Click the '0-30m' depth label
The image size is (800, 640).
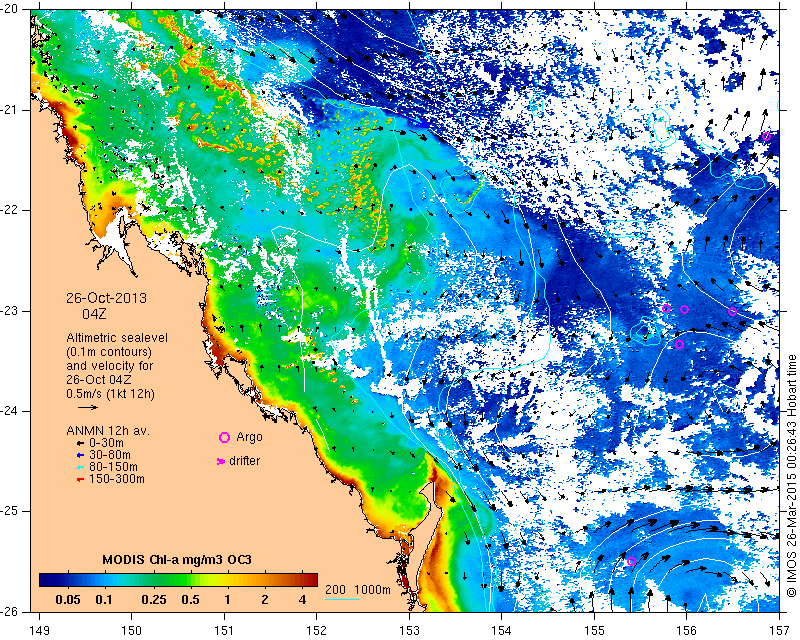click(106, 444)
